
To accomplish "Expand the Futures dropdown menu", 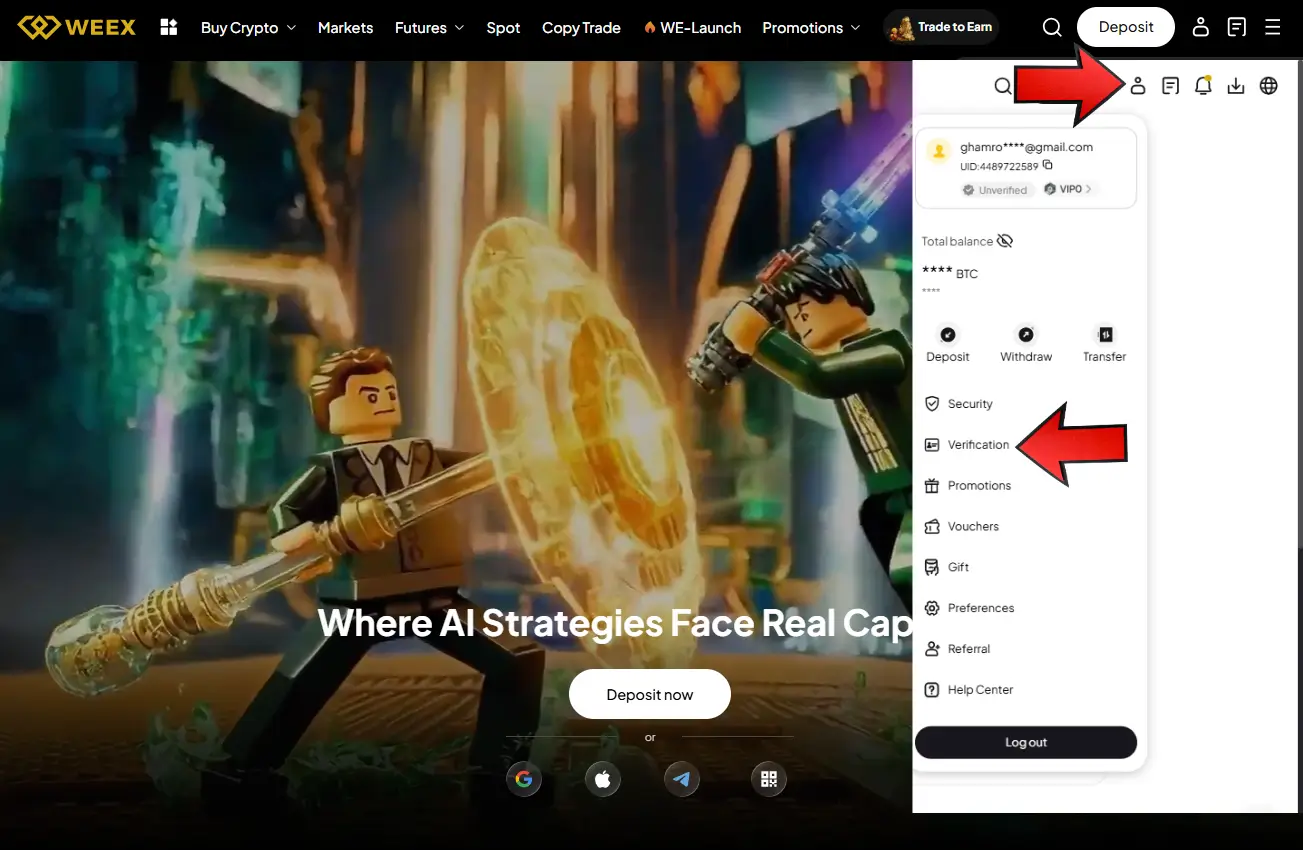I will pos(429,28).
